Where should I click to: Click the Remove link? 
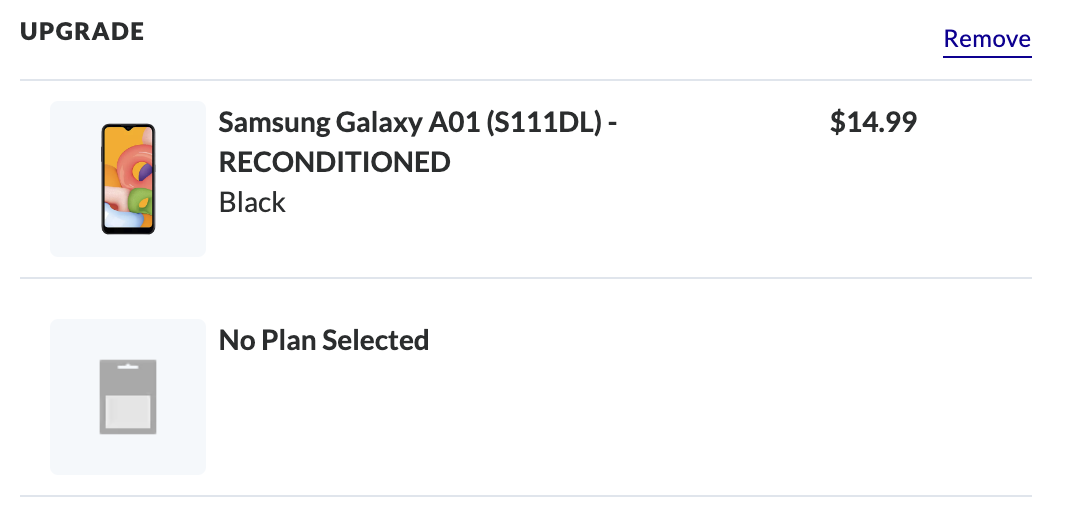tap(987, 39)
